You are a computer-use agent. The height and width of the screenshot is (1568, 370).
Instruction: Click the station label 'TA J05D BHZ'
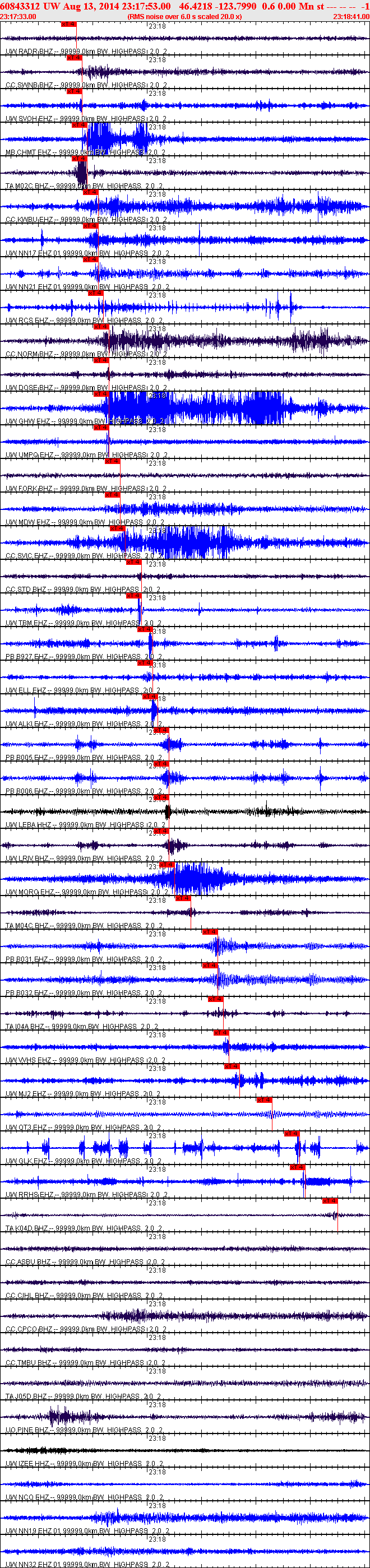pyautogui.click(x=26, y=1397)
